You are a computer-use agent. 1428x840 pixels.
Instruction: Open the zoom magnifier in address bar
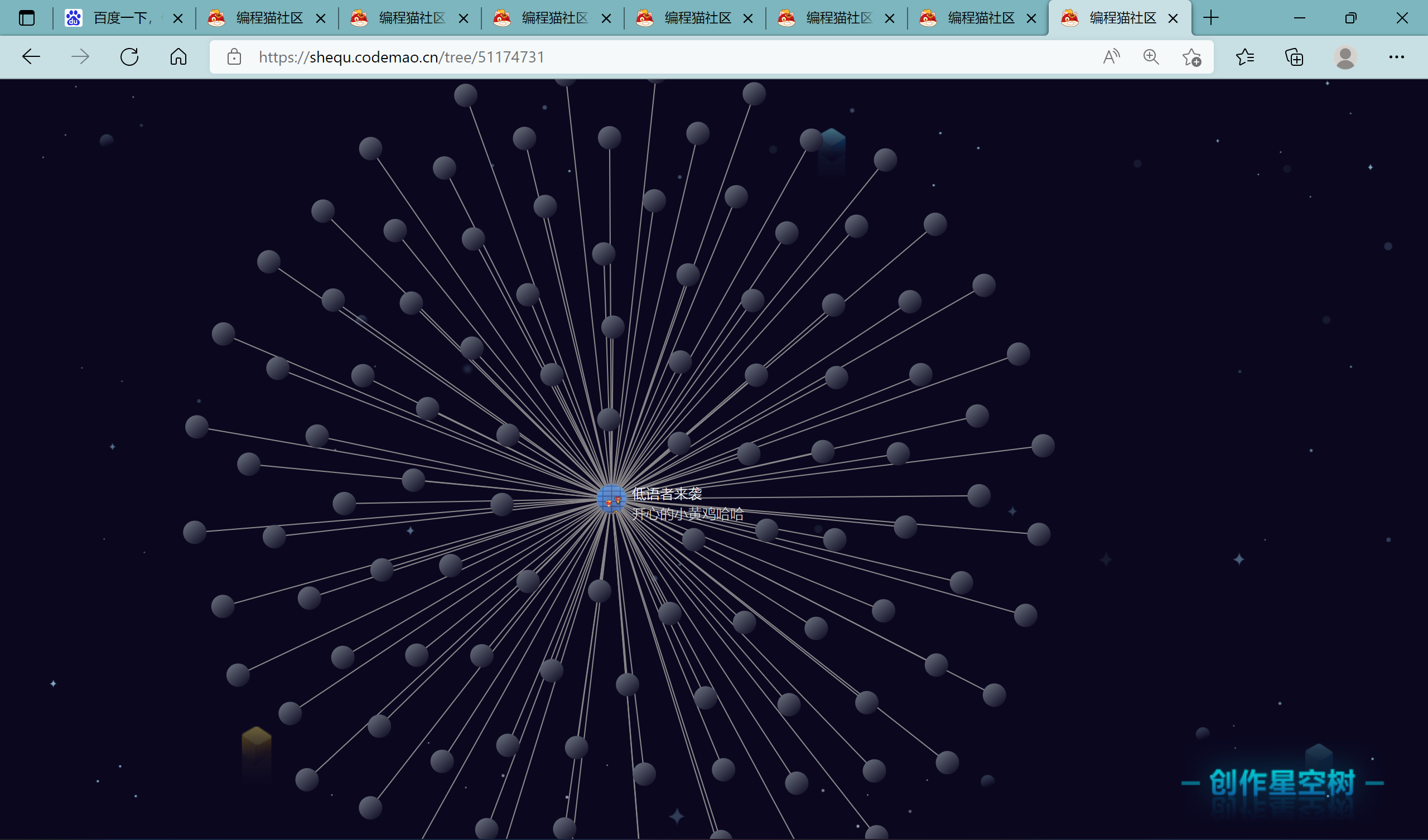tap(1151, 57)
